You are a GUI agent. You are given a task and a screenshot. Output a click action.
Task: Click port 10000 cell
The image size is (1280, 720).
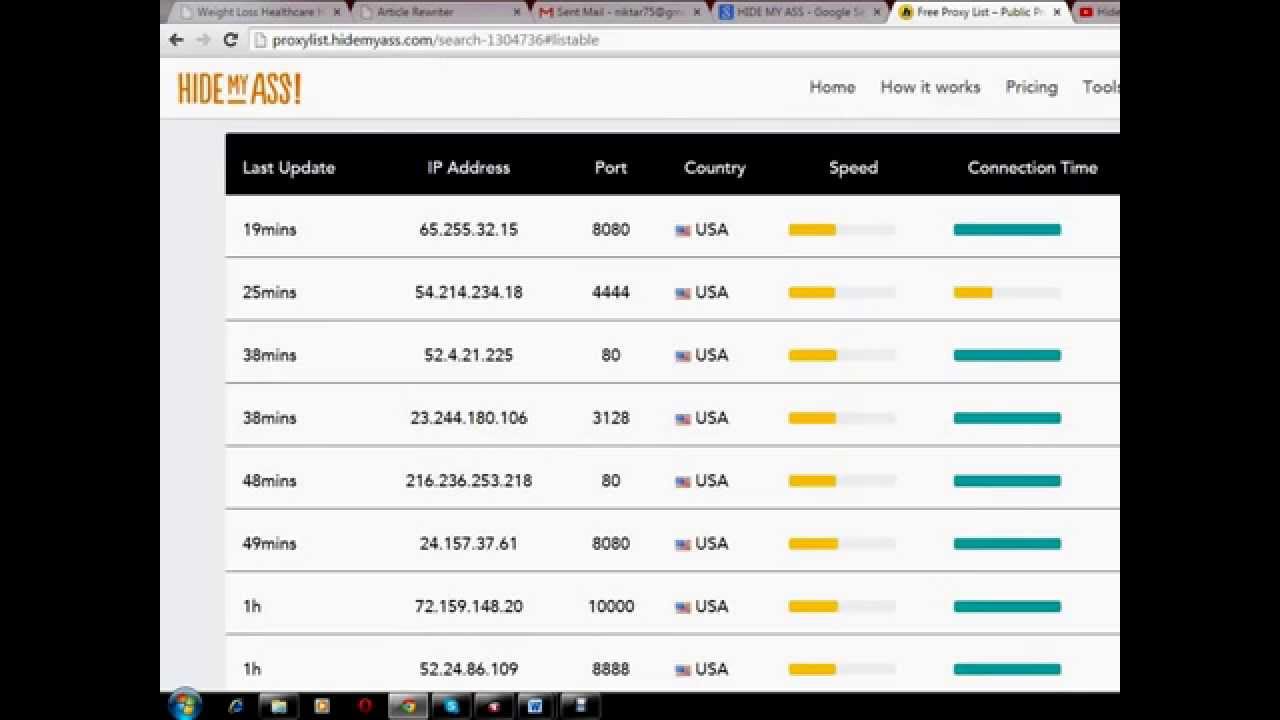click(611, 606)
